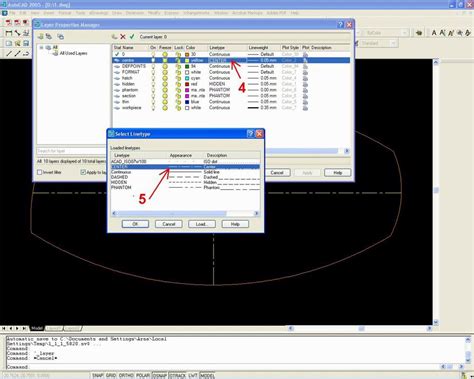The image size is (474, 379).
Task: Select the DASHED linetype row
Action: (185, 177)
